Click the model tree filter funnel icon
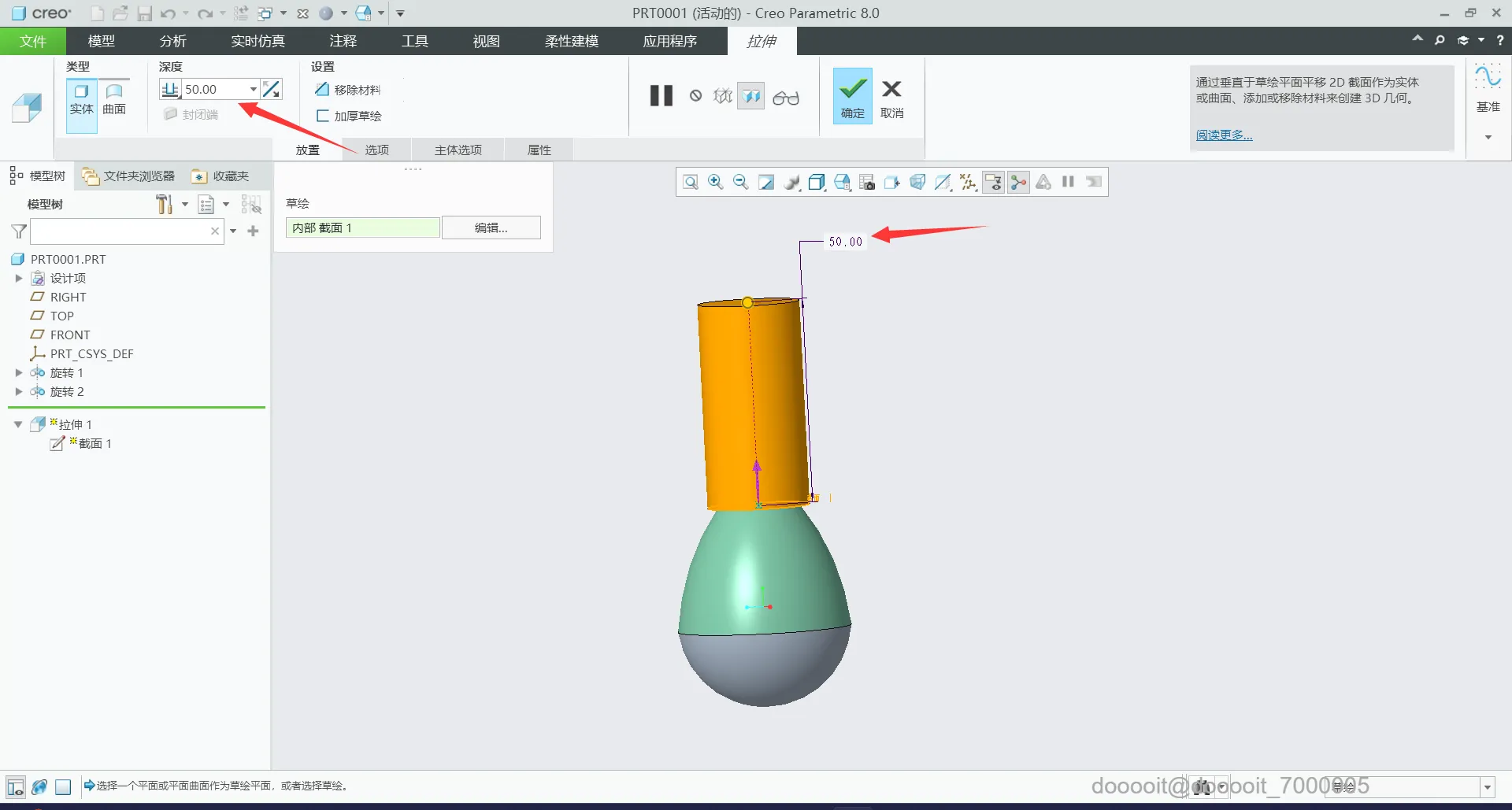Screen dimensions: 1512x810 pyautogui.click(x=19, y=231)
